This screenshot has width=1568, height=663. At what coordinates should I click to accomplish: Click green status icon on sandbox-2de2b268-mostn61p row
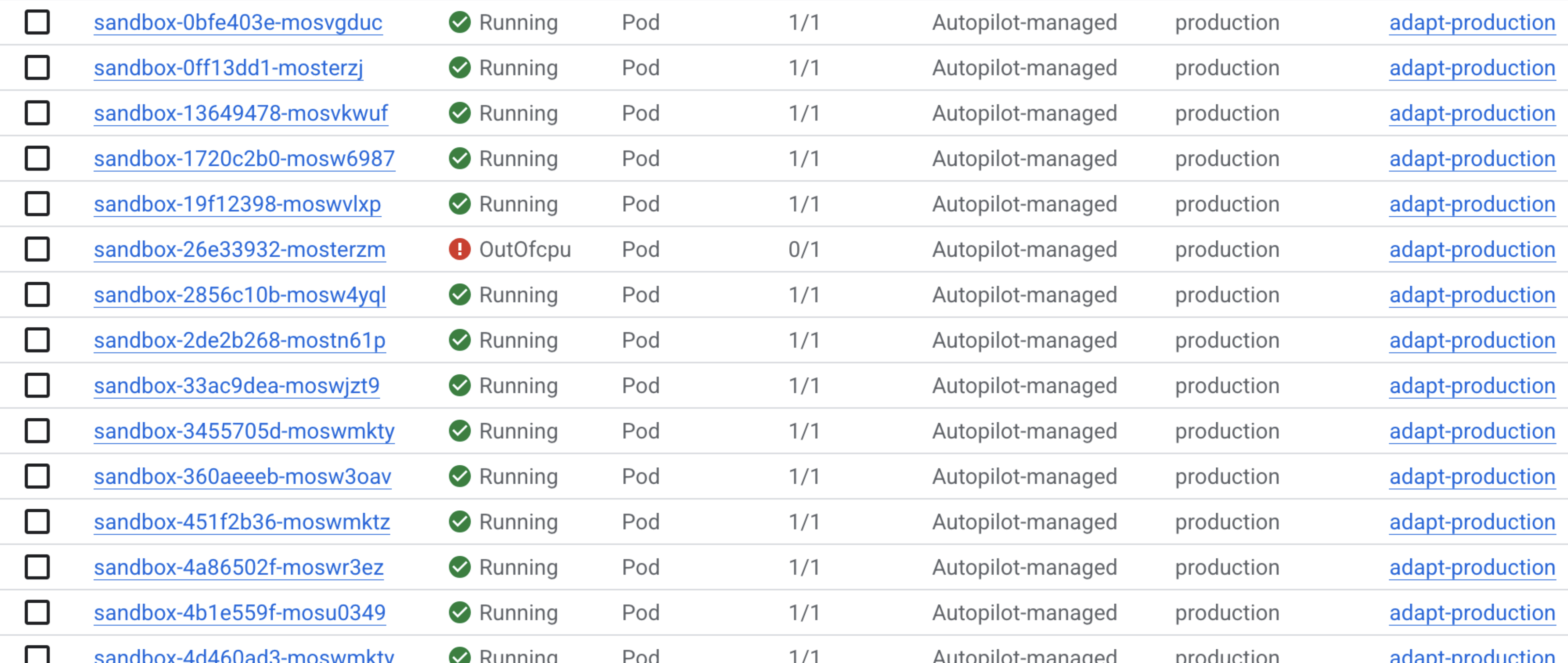459,340
